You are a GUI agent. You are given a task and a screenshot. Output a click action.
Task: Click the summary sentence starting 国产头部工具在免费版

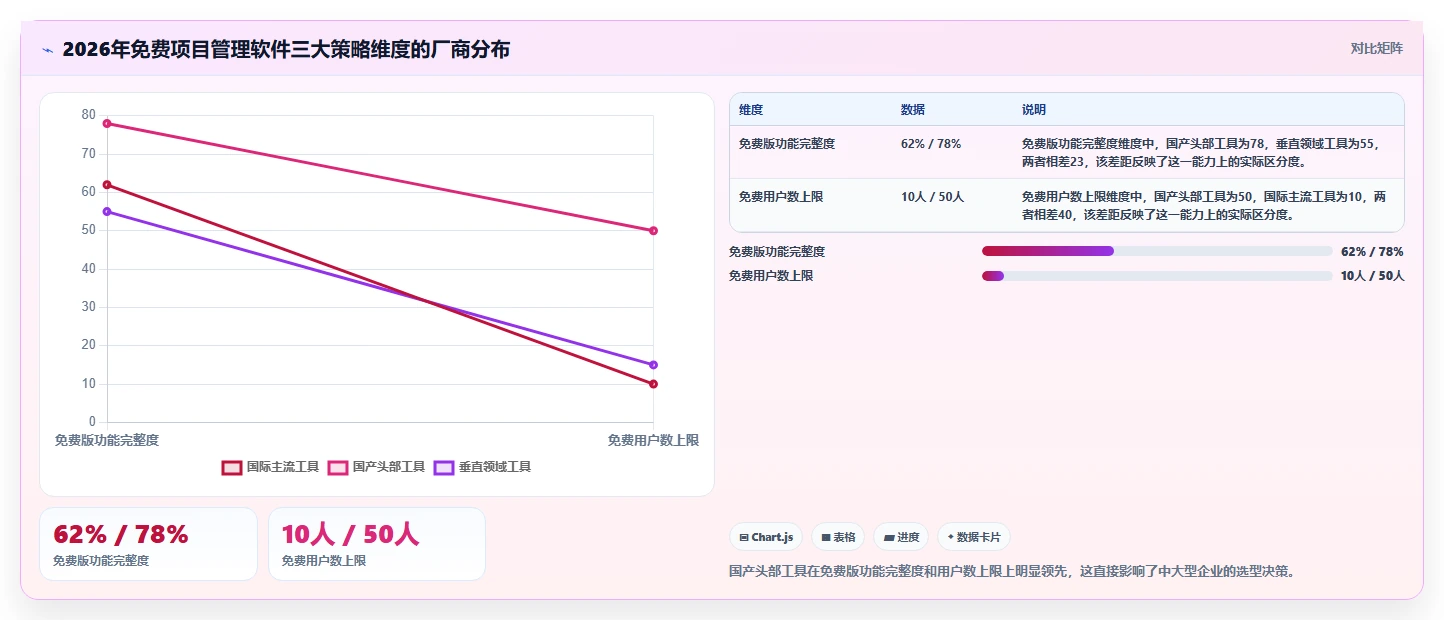coord(1013,572)
